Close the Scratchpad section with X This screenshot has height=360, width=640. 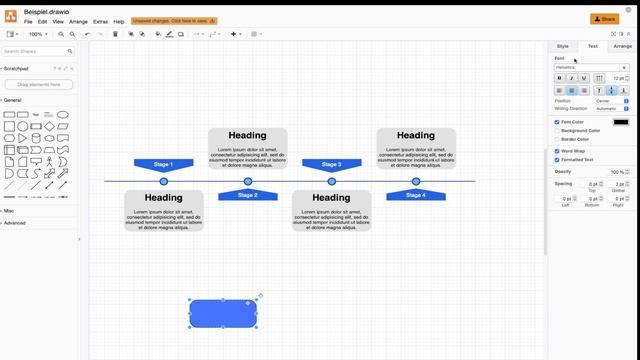pos(72,69)
